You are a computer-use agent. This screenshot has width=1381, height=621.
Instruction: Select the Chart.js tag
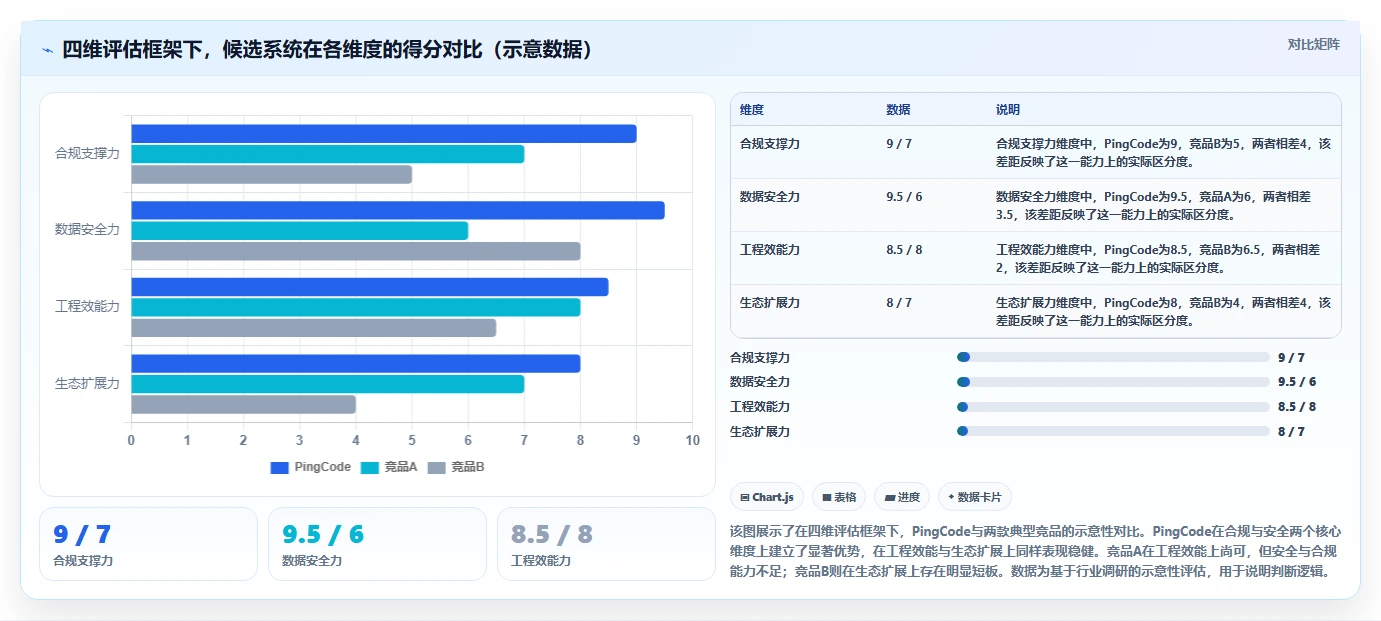coord(767,497)
